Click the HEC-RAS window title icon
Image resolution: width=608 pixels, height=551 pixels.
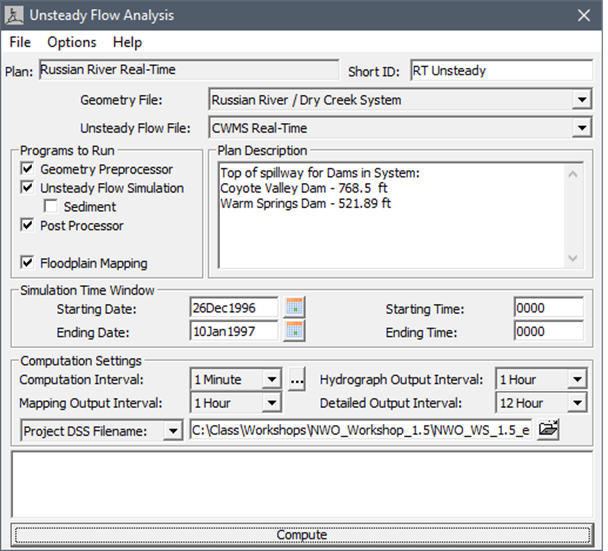(x=14, y=15)
